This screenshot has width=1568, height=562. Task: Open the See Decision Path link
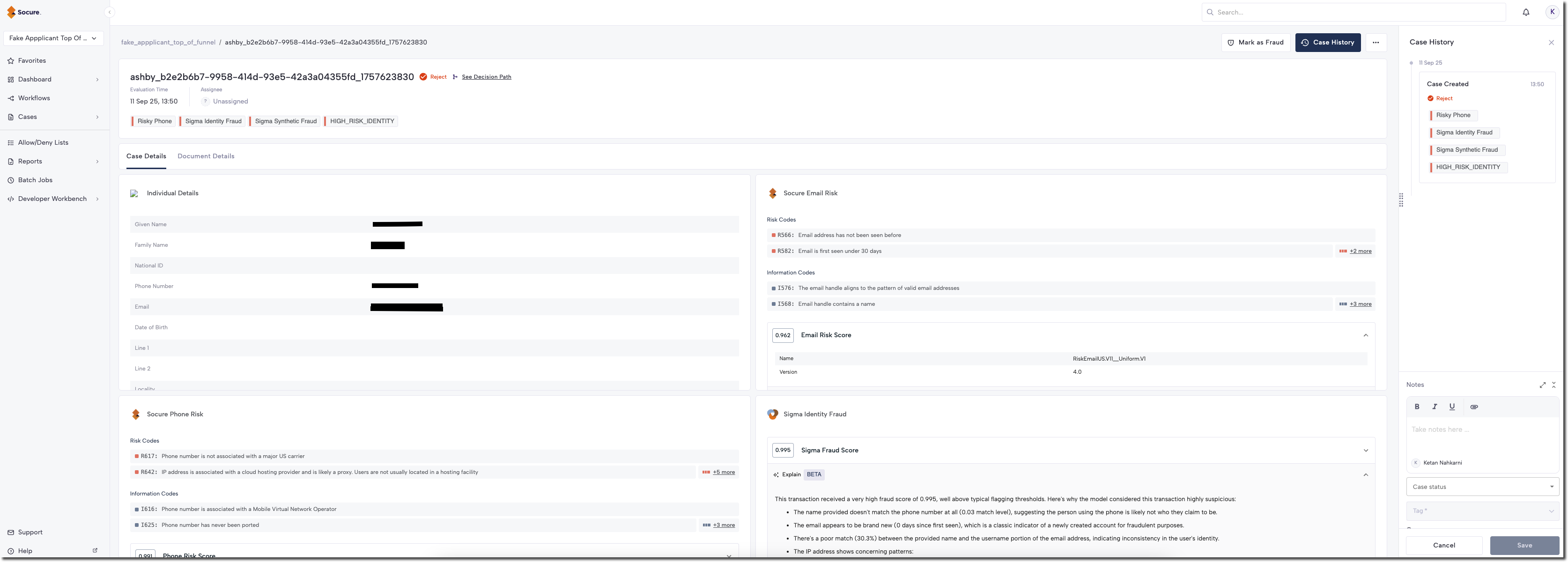point(486,77)
